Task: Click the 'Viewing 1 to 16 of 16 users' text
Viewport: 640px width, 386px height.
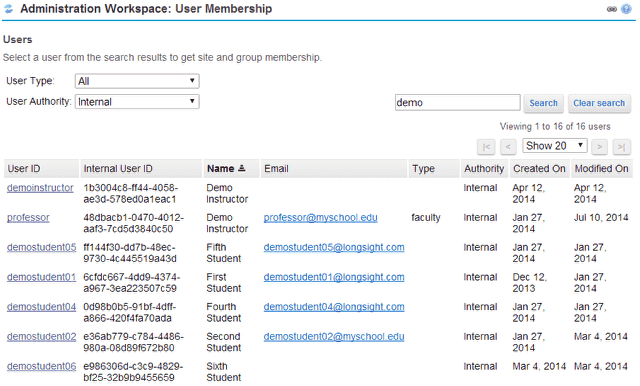Action: point(555,126)
